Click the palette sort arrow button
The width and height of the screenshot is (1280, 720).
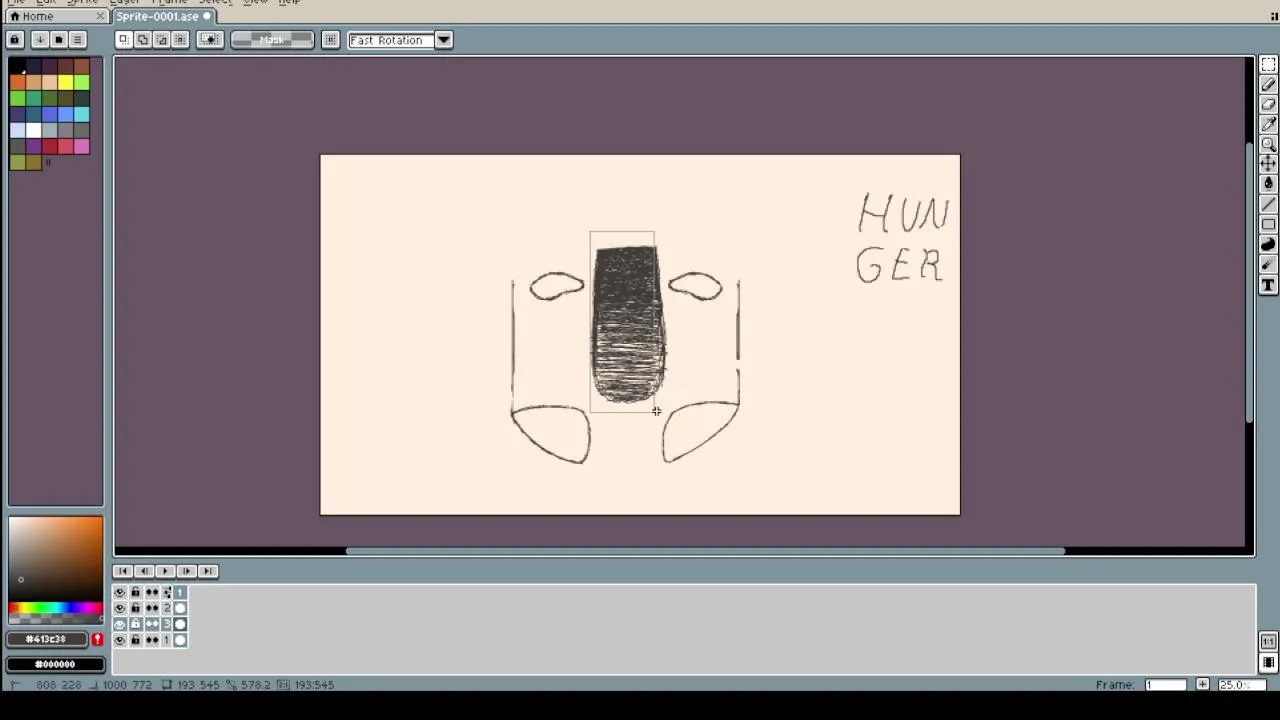[39, 40]
